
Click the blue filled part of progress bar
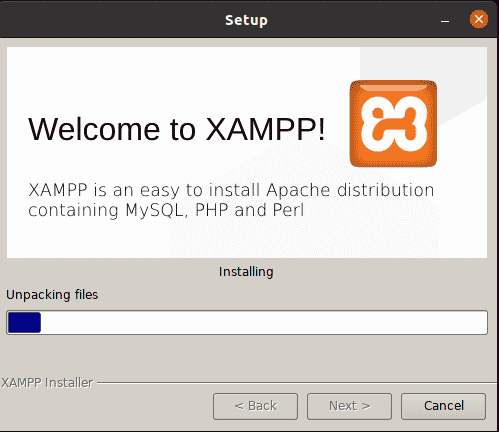tap(24, 322)
